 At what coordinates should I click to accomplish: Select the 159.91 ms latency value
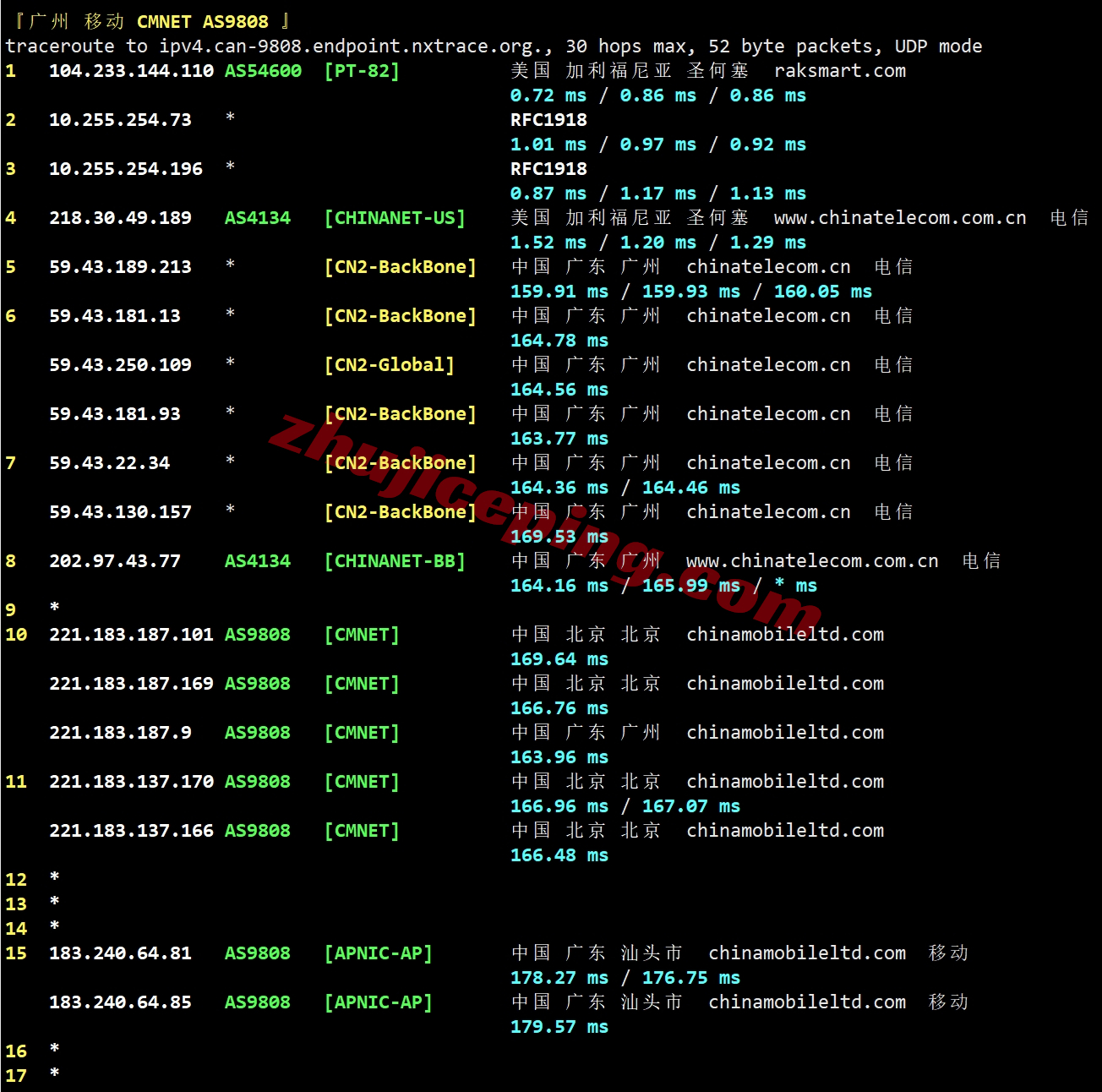pyautogui.click(x=559, y=292)
